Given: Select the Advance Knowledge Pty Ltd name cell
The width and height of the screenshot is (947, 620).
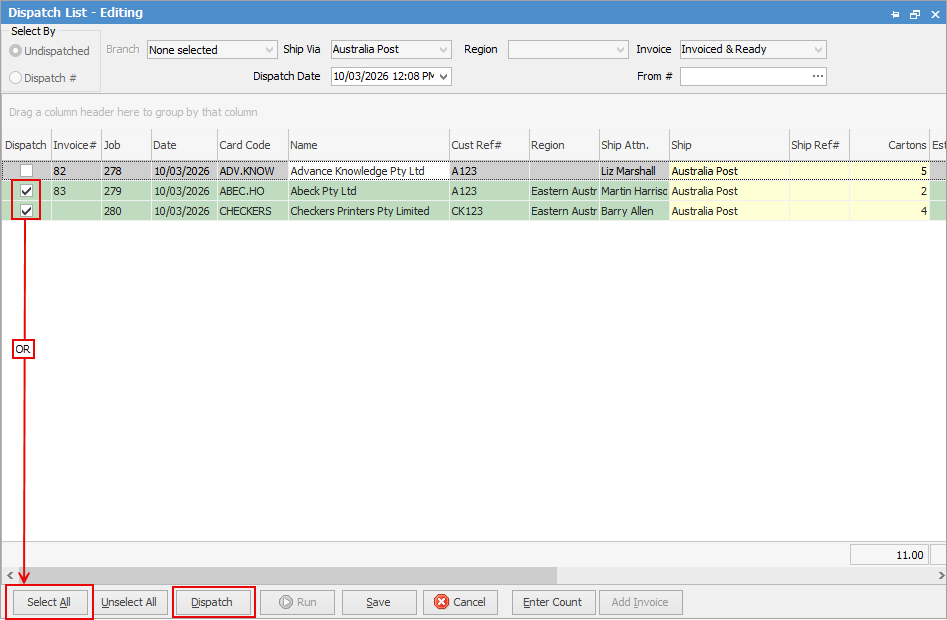Looking at the screenshot, I should (368, 171).
